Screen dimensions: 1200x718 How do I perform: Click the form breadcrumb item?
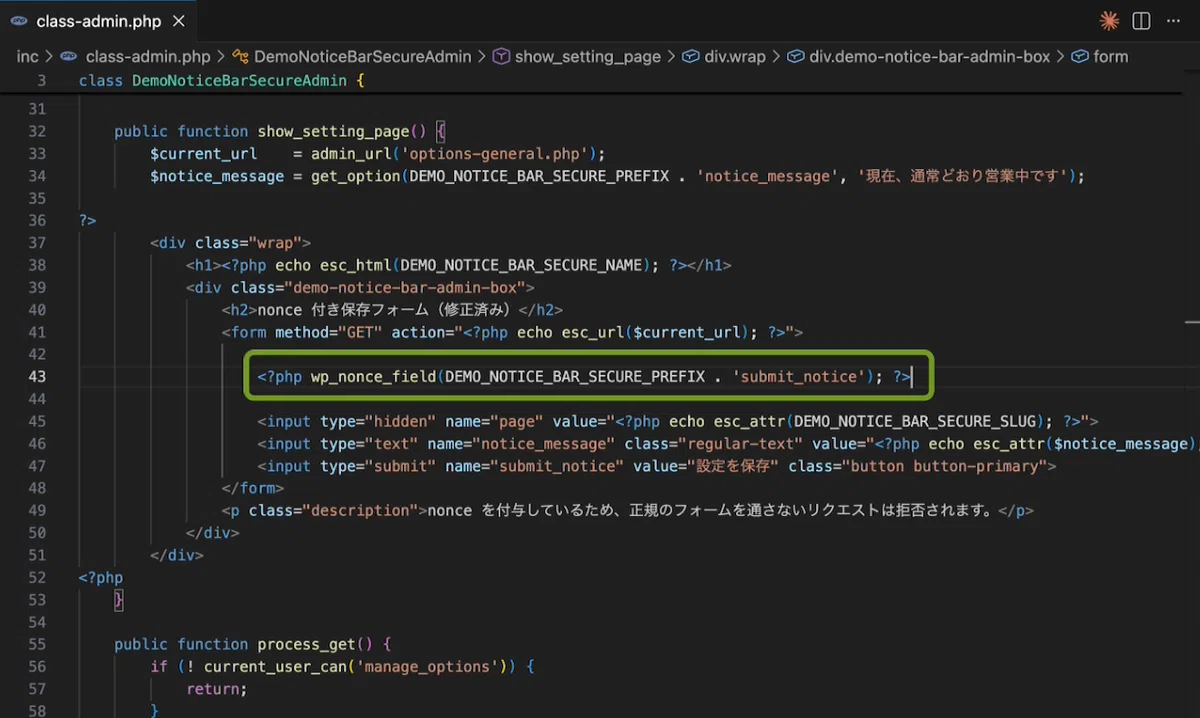1111,57
